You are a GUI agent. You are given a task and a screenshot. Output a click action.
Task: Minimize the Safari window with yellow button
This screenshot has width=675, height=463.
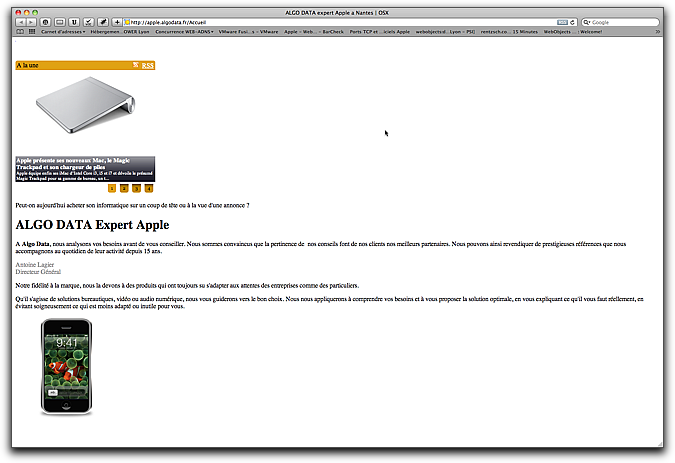[x=27, y=12]
